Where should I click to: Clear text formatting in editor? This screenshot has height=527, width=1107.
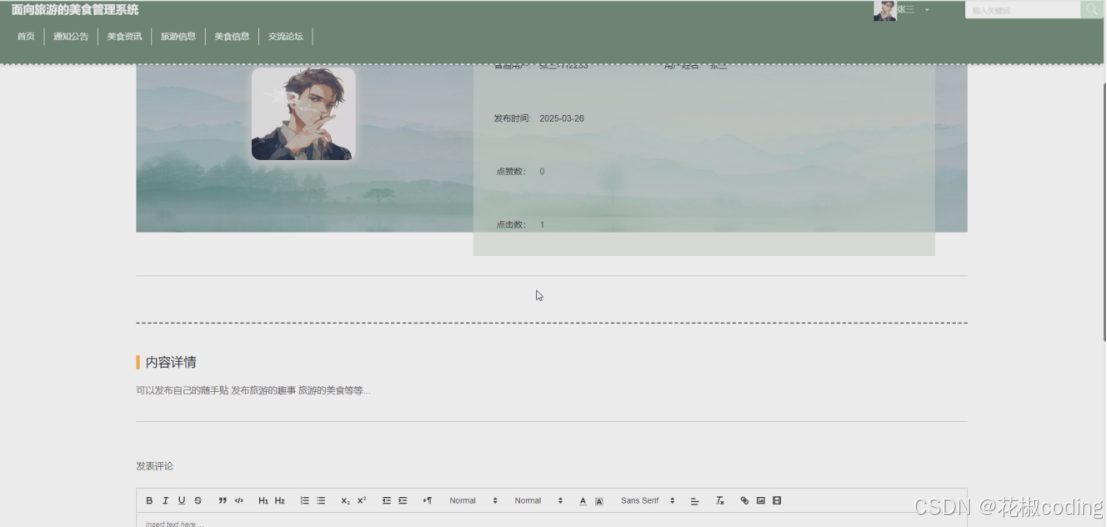pyautogui.click(x=719, y=500)
